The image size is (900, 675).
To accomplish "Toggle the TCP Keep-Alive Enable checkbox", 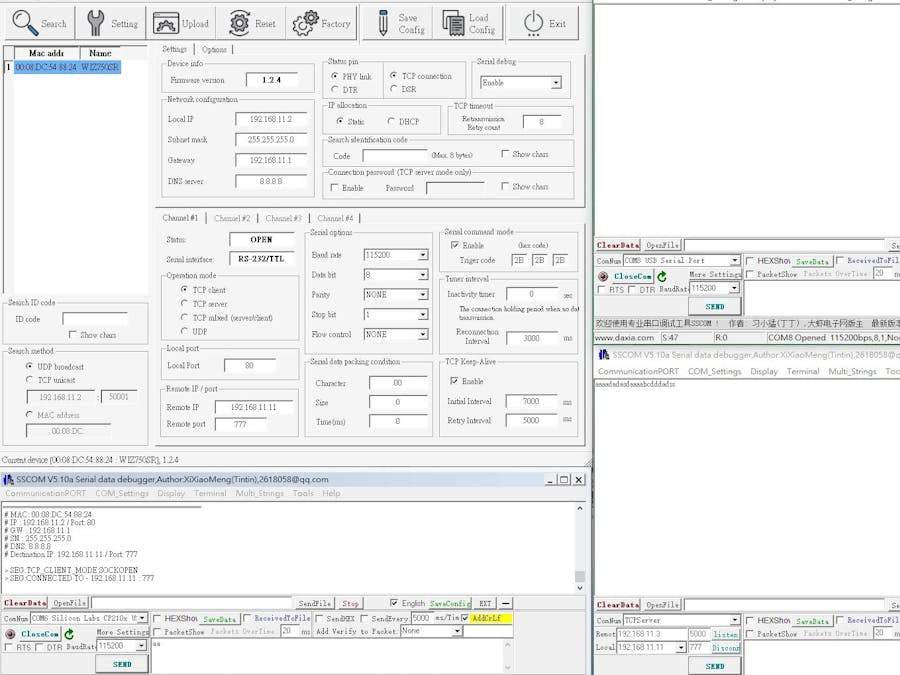I will pos(455,381).
